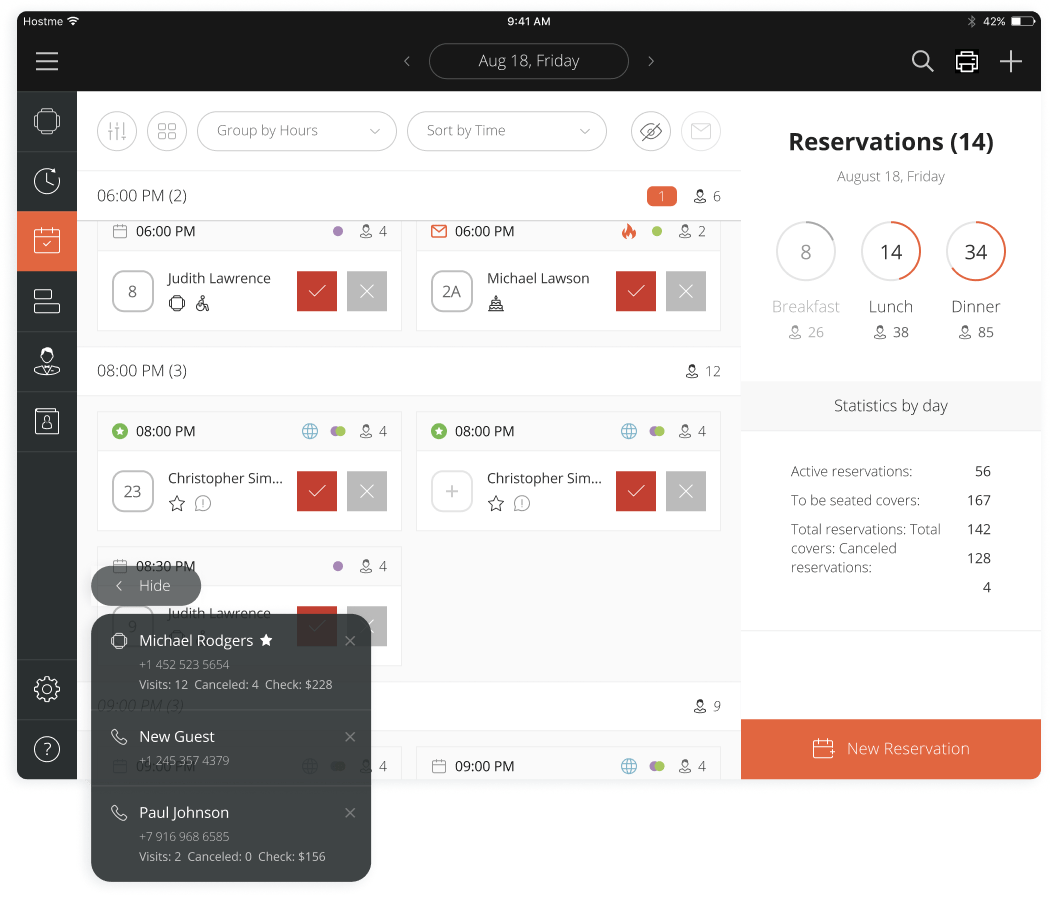
Task: Open the clock timeline view in sidebar
Action: coord(47,181)
